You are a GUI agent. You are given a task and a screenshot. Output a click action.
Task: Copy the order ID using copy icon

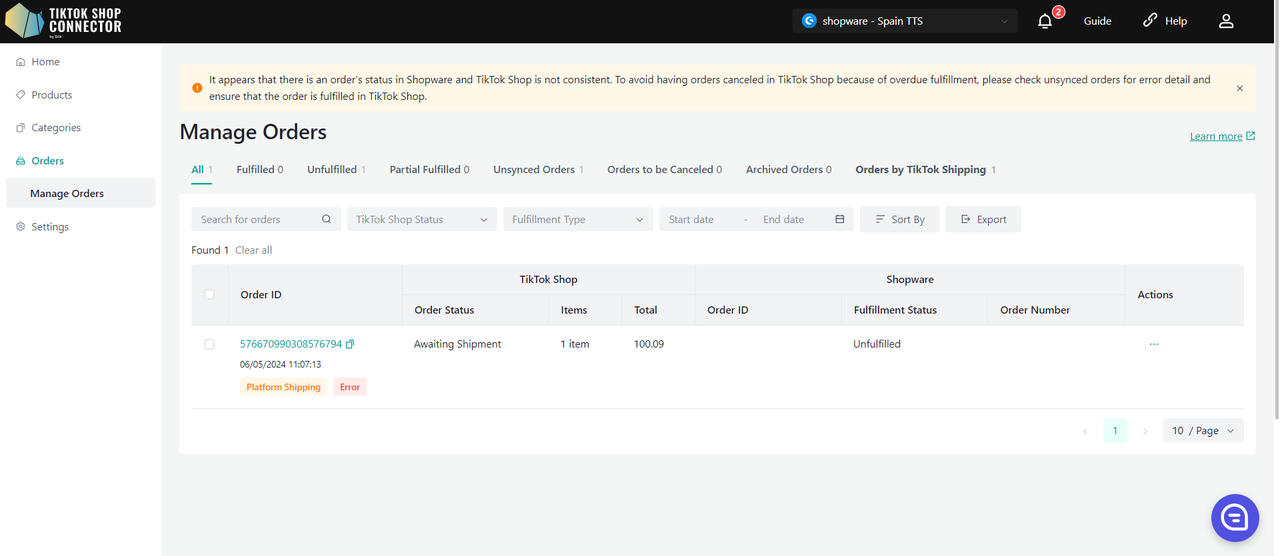350,344
